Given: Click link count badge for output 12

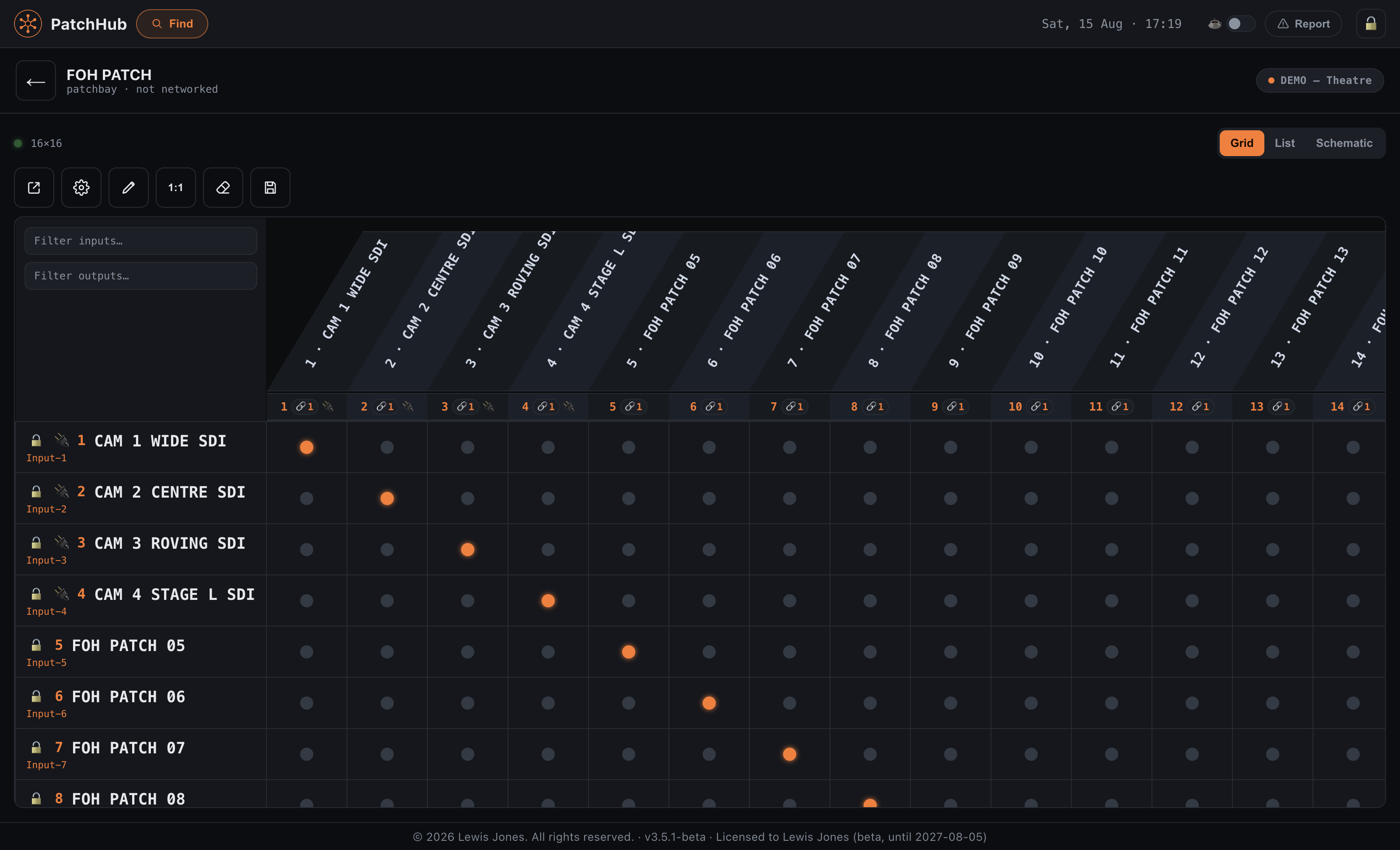Looking at the screenshot, I should [1200, 407].
